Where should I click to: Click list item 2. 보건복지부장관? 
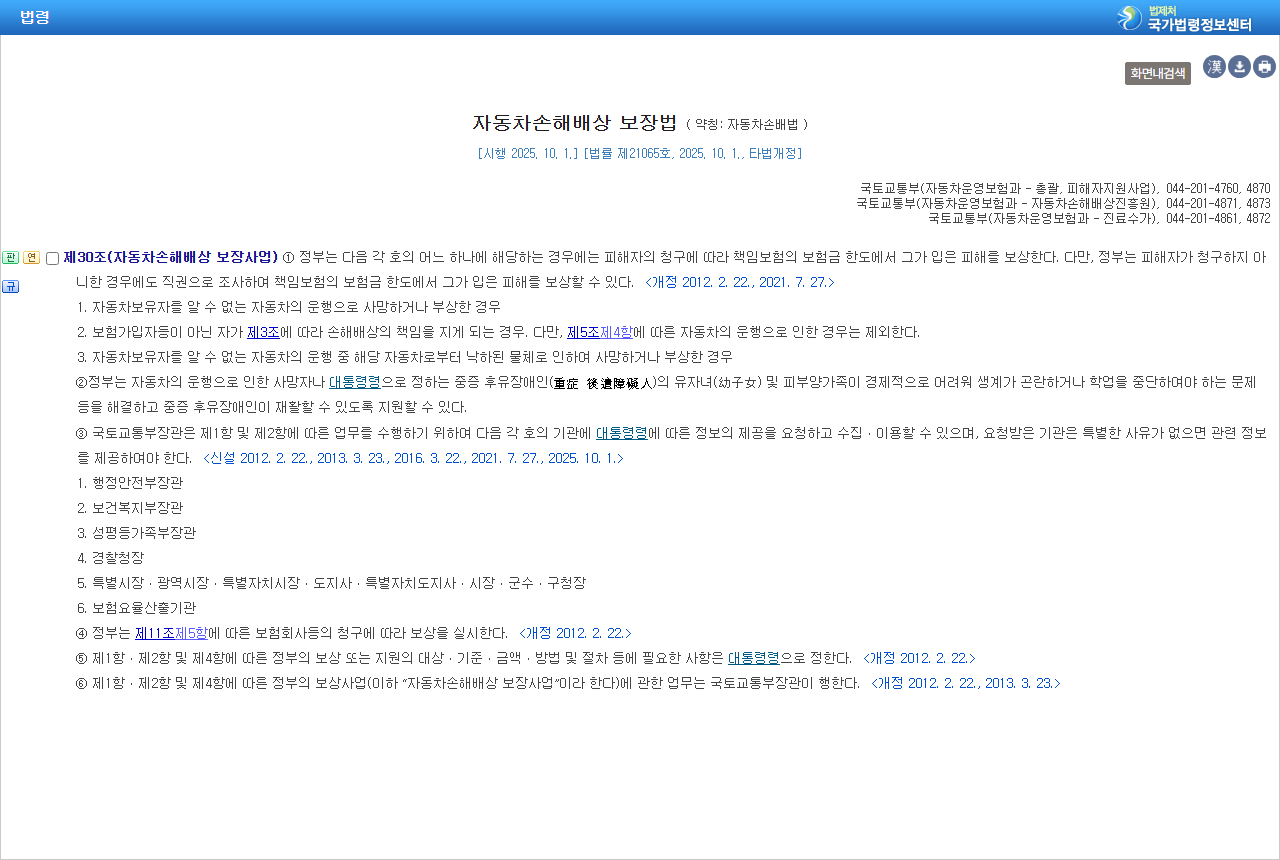pyautogui.click(x=130, y=508)
